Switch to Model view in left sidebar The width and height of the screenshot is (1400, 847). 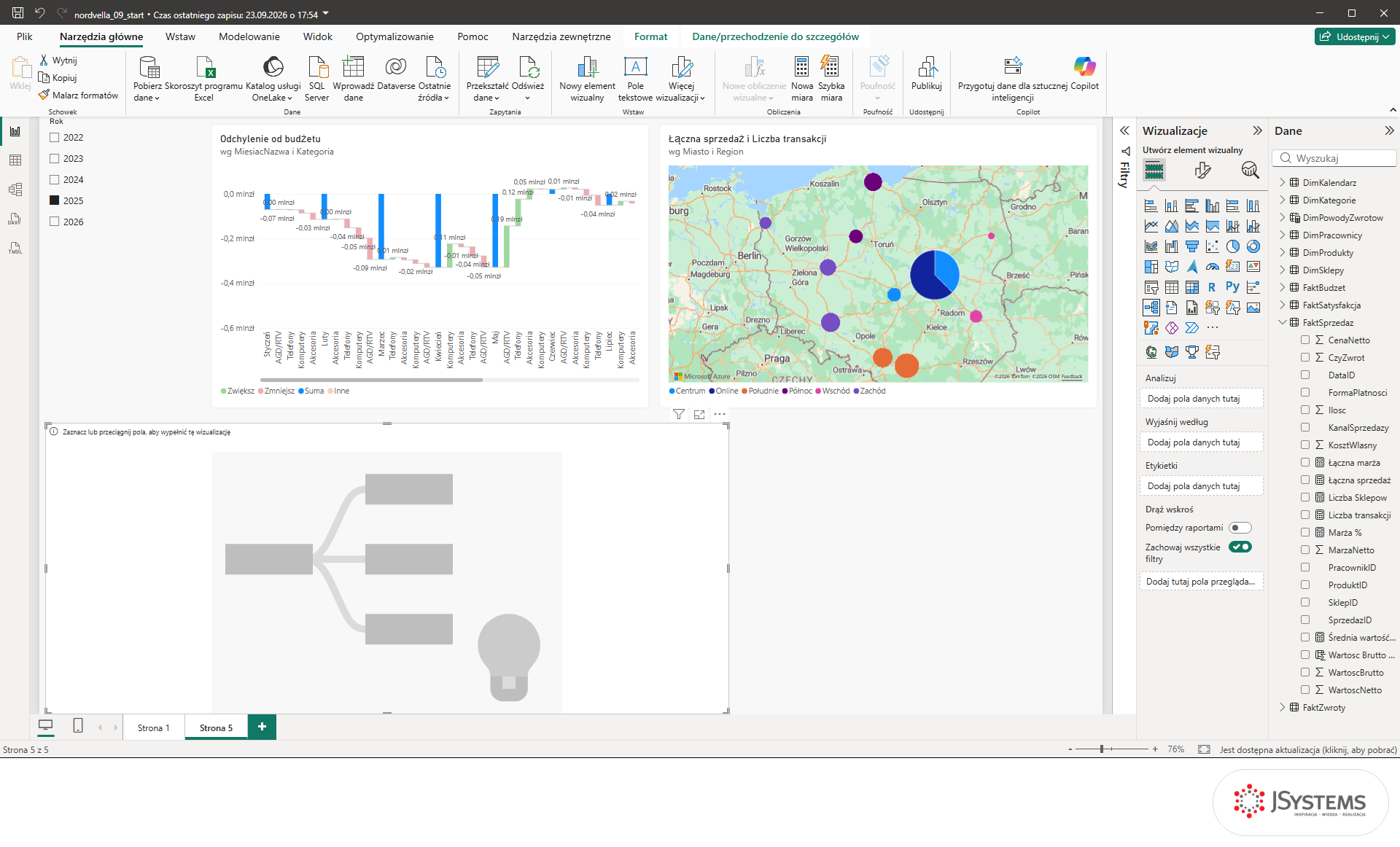click(x=15, y=190)
